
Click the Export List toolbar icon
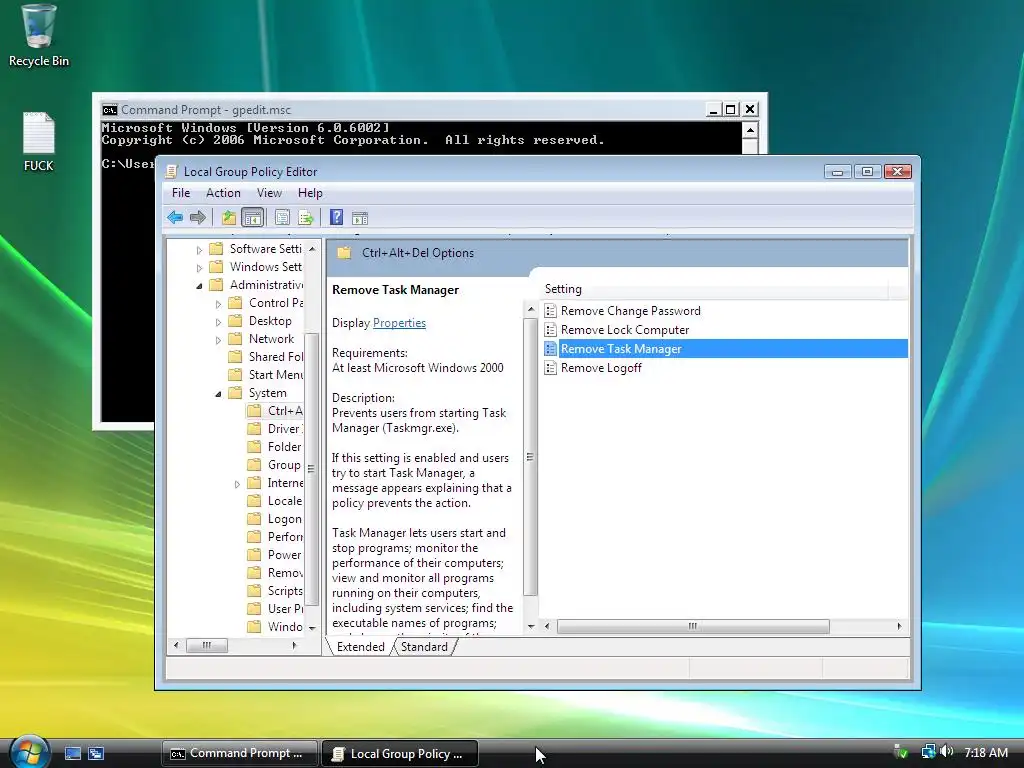click(306, 217)
